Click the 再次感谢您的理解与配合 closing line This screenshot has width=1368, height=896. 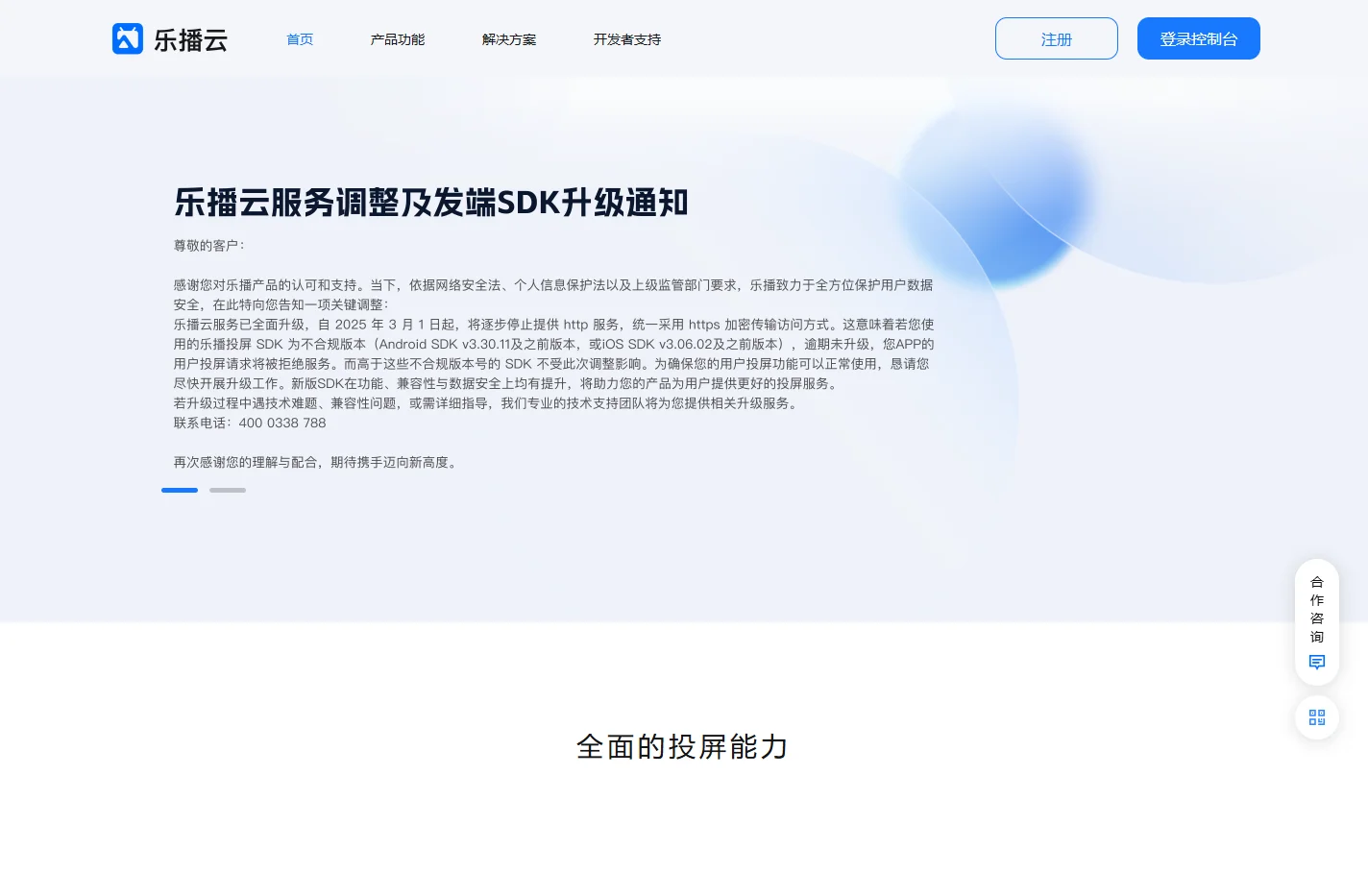317,462
